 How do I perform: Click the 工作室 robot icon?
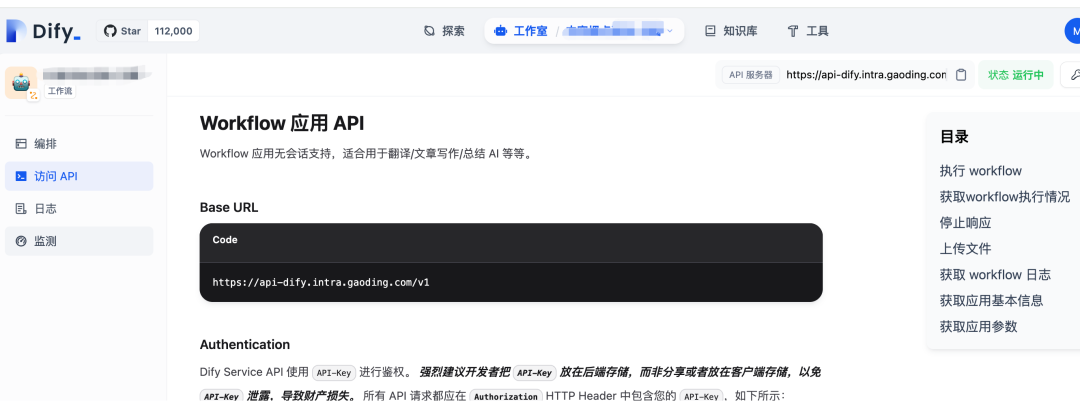(501, 31)
